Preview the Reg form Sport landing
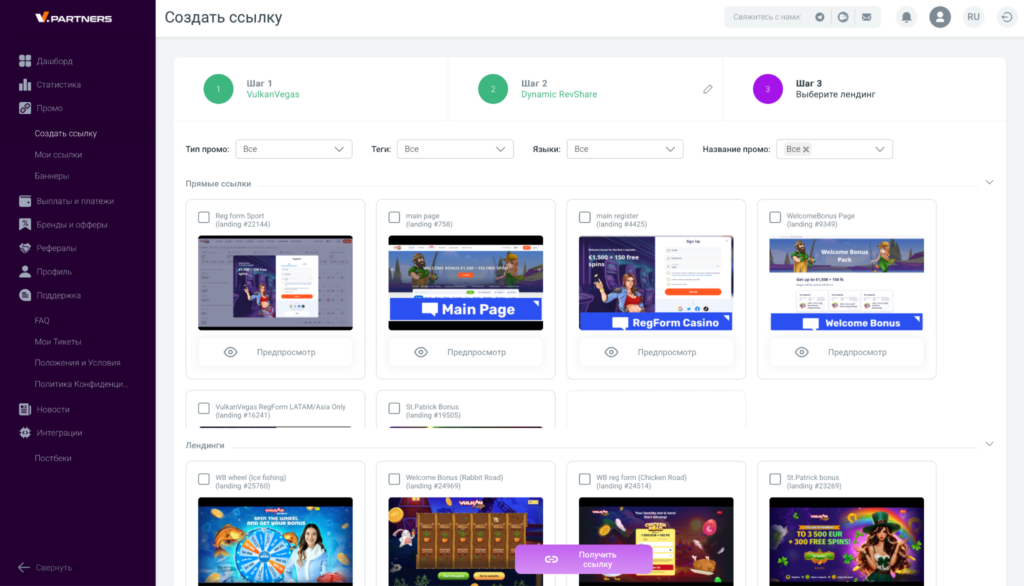The height and width of the screenshot is (586, 1024). (275, 352)
